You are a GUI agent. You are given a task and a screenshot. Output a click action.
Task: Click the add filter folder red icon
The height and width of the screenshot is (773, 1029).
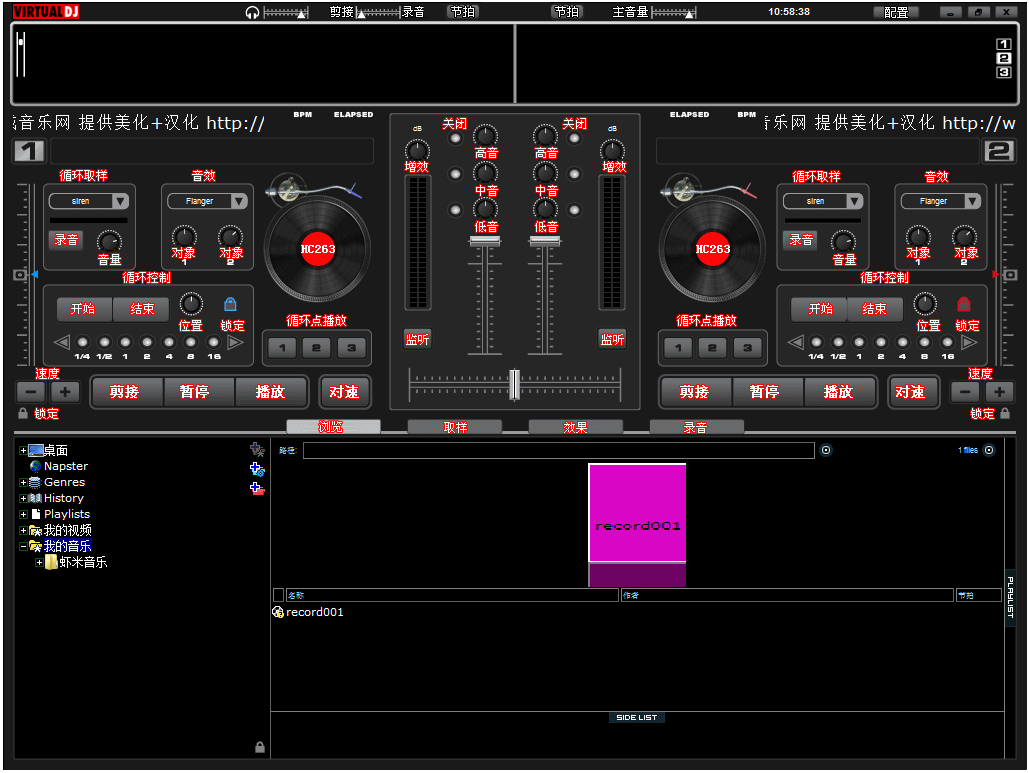click(257, 489)
